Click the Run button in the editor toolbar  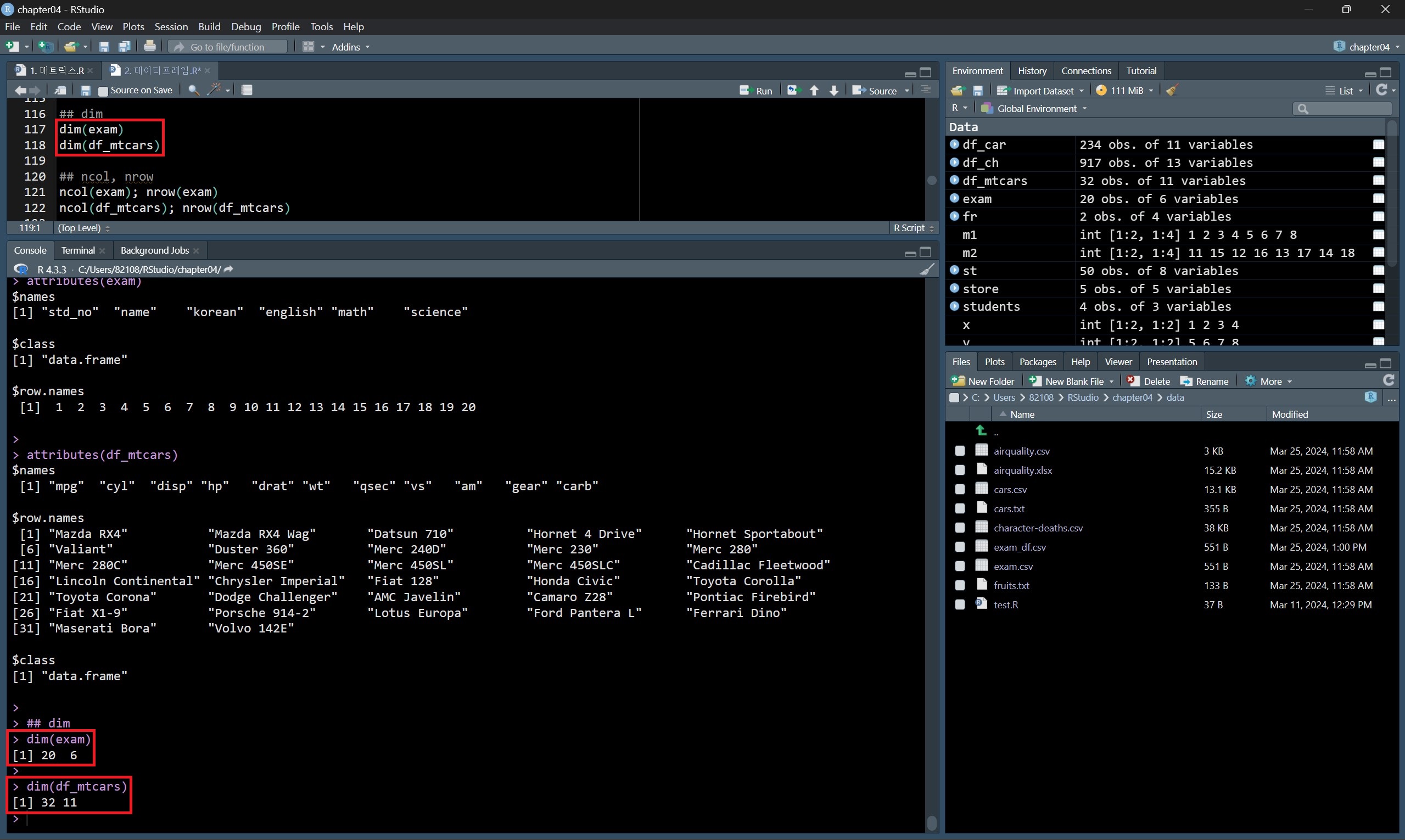[755, 91]
